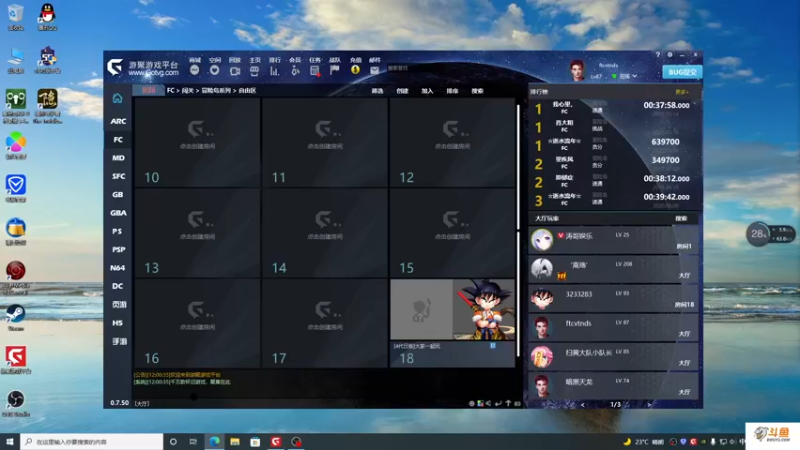The width and height of the screenshot is (800, 450).
Task: Open the 邮件 mail envelope icon
Action: click(x=374, y=70)
